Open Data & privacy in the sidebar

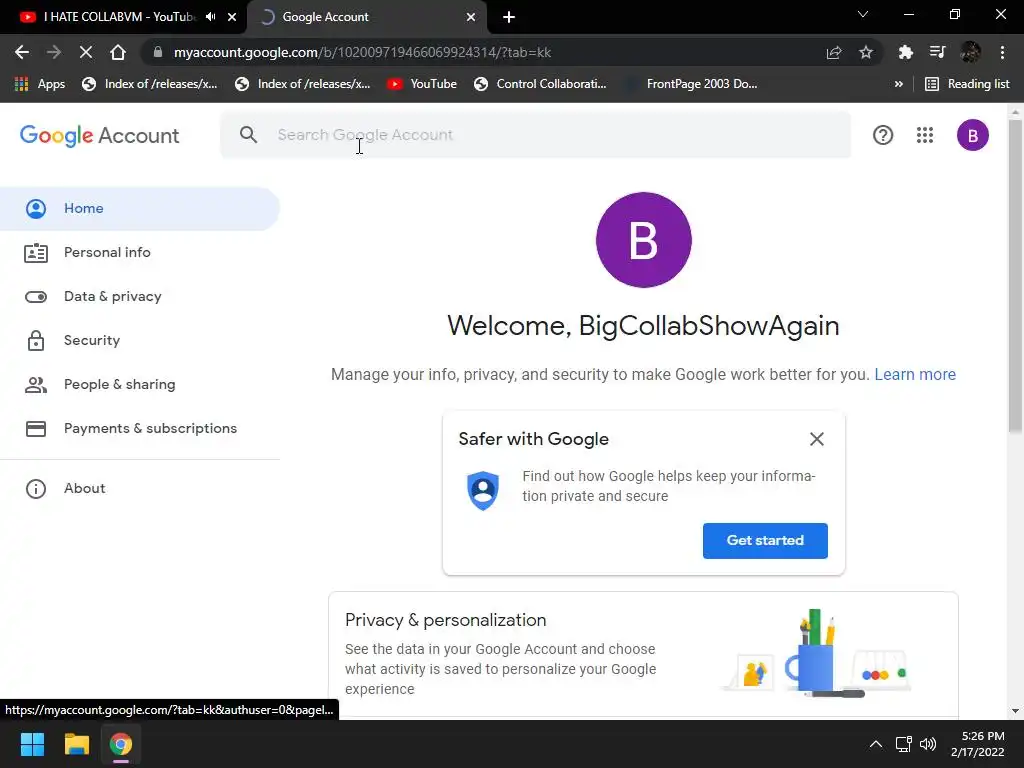(140, 296)
